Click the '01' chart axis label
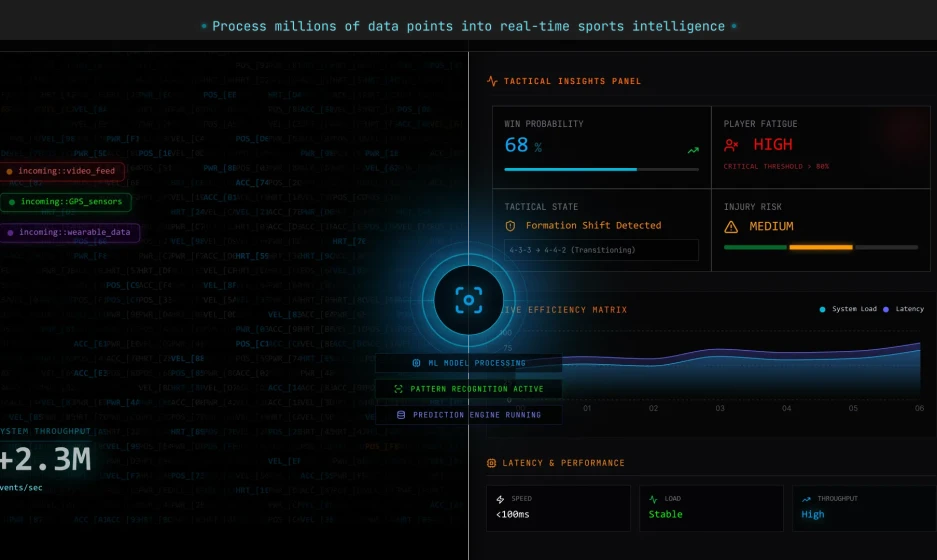937x560 pixels. pyautogui.click(x=587, y=408)
